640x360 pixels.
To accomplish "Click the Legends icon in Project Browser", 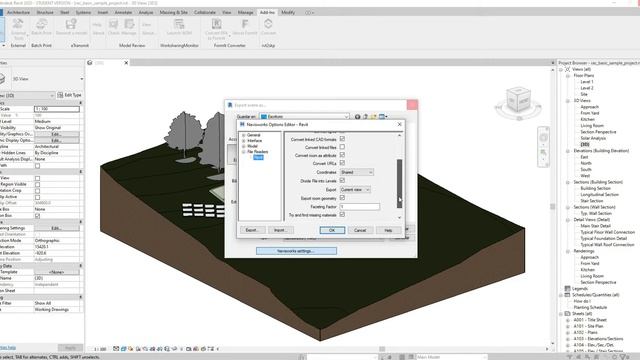I will [567, 289].
